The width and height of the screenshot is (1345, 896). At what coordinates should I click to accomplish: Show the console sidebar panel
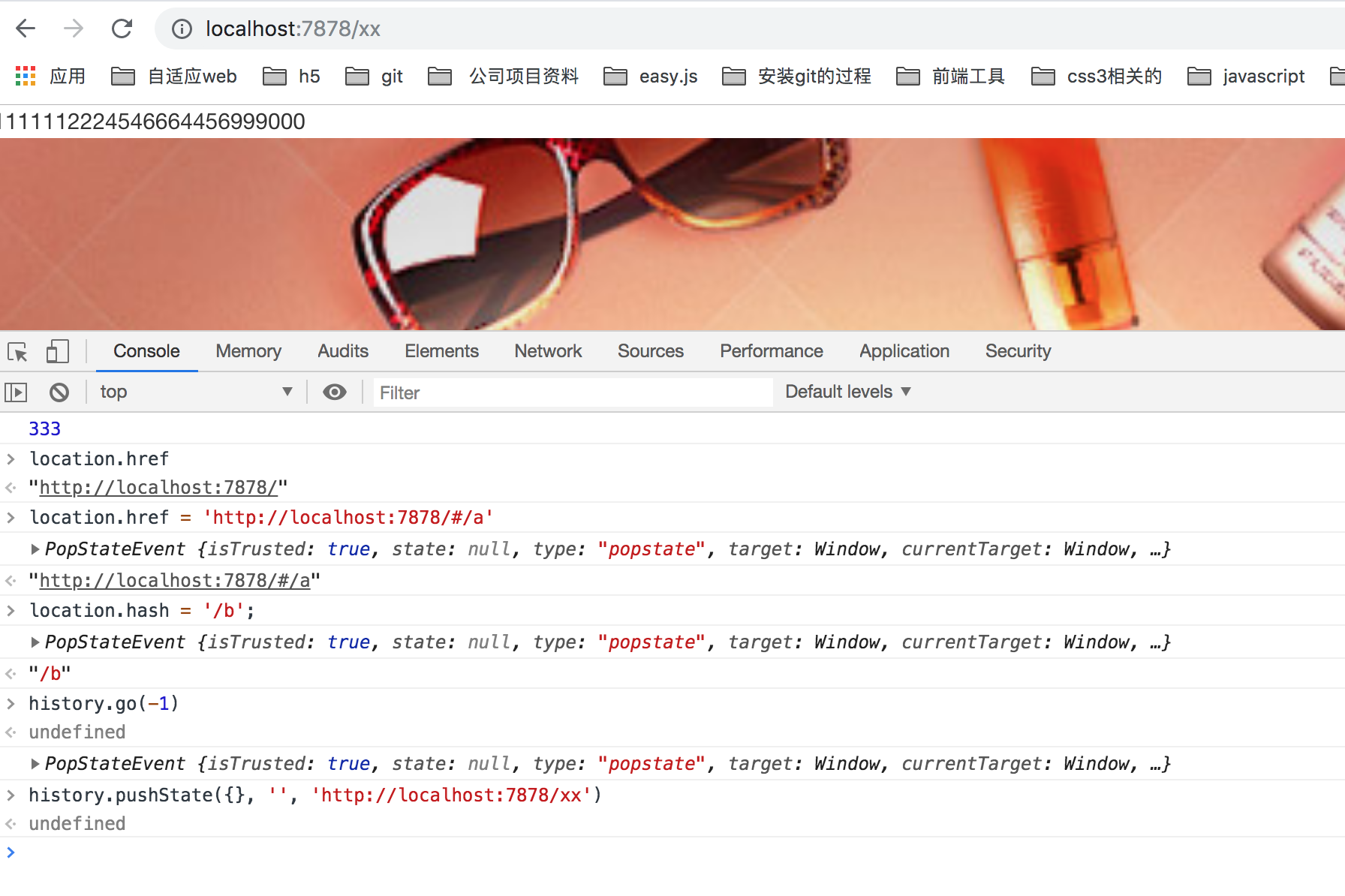[16, 392]
